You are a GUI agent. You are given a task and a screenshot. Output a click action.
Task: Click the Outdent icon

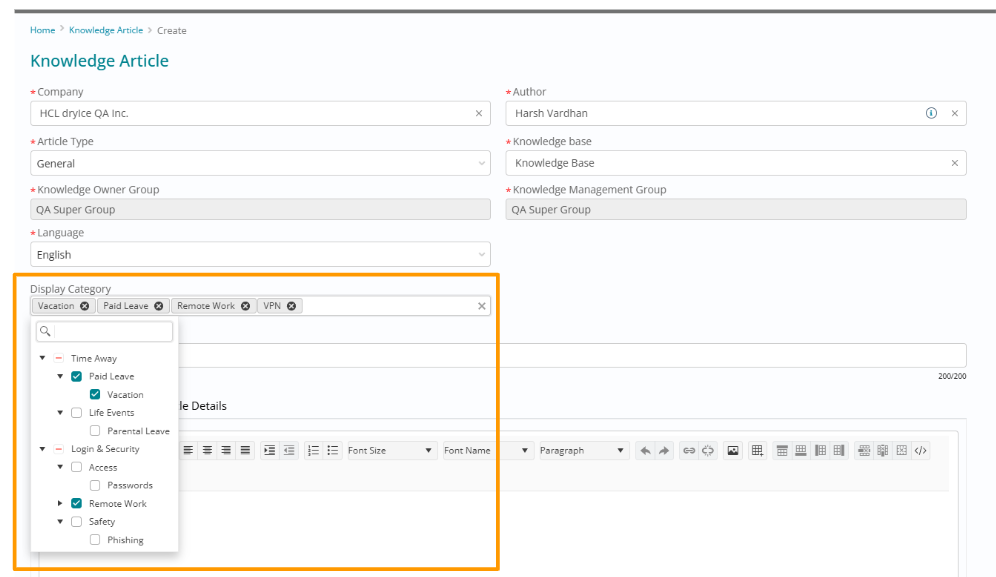pos(288,451)
